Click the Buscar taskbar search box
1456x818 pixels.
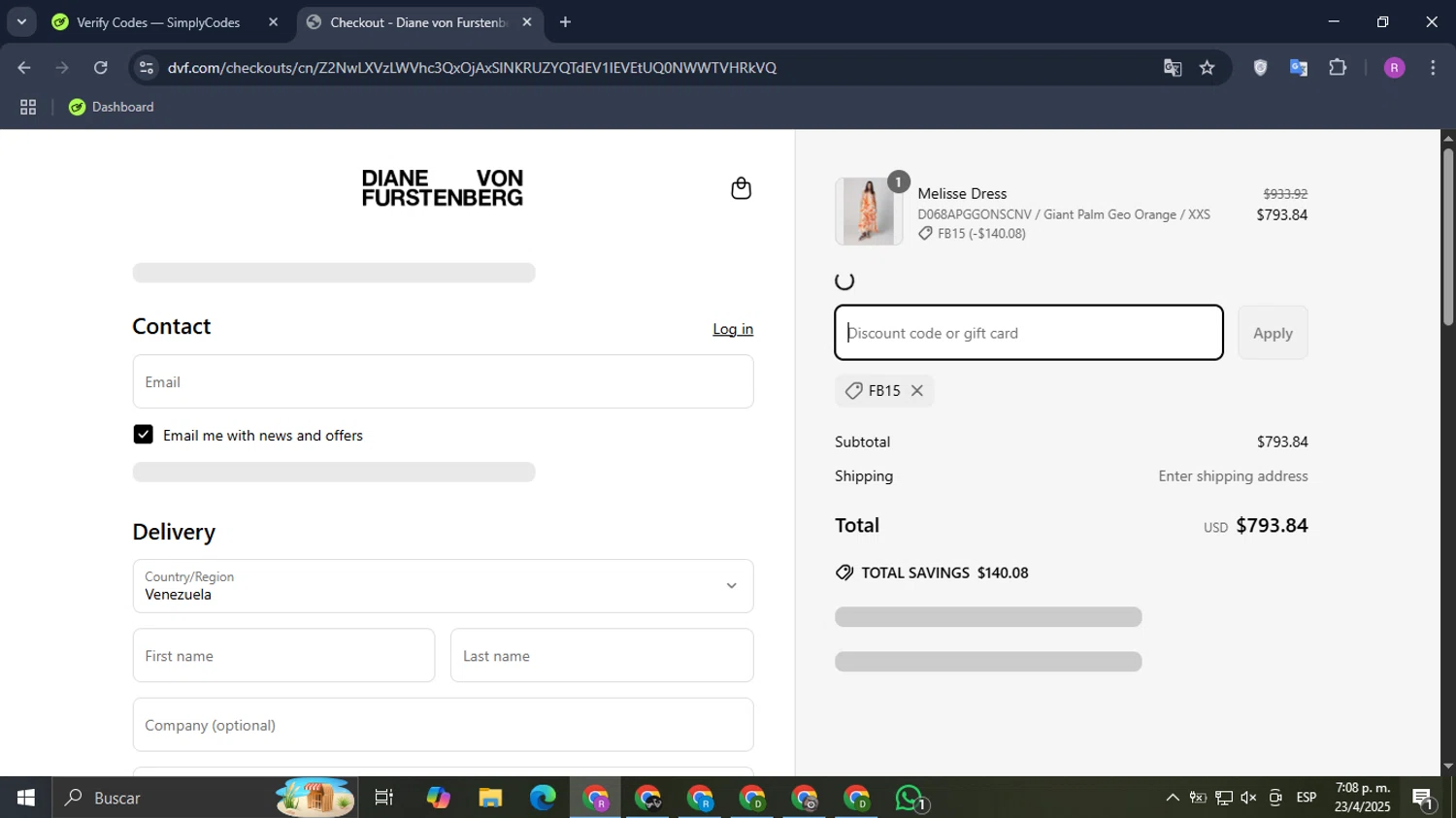click(204, 798)
